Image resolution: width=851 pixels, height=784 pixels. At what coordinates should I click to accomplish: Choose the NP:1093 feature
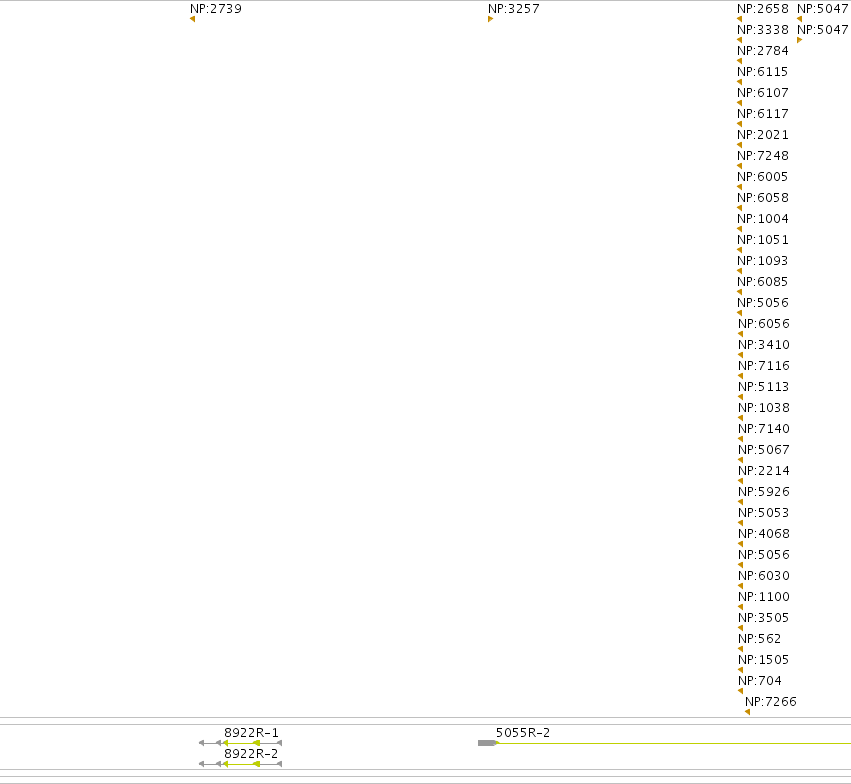click(x=763, y=261)
